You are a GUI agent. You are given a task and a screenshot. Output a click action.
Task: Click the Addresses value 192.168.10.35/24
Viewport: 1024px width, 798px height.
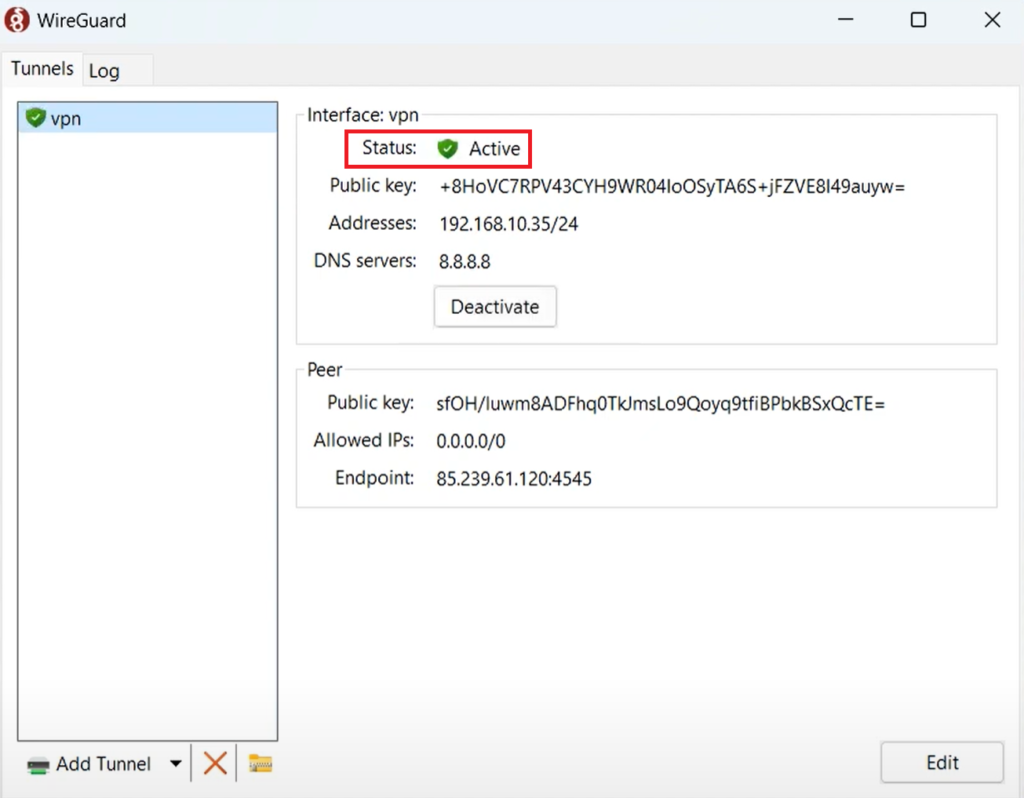(508, 223)
